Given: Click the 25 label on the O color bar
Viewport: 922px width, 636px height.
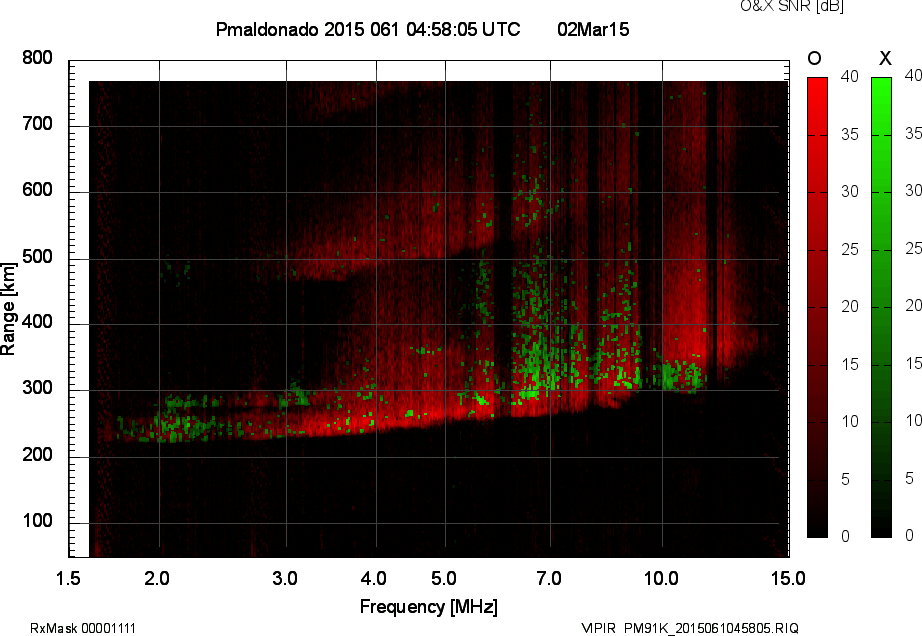Looking at the screenshot, I should click(850, 249).
